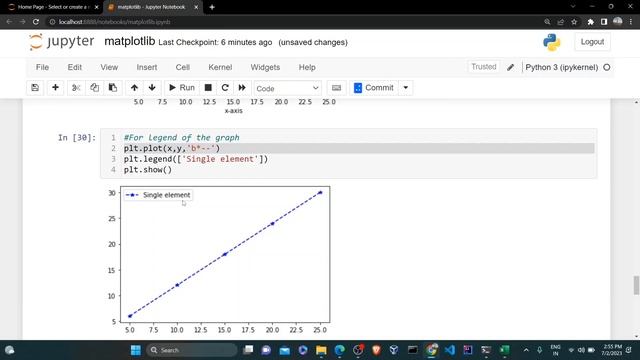
Task: Click the Last Checkpoint status text
Action: tap(215, 42)
